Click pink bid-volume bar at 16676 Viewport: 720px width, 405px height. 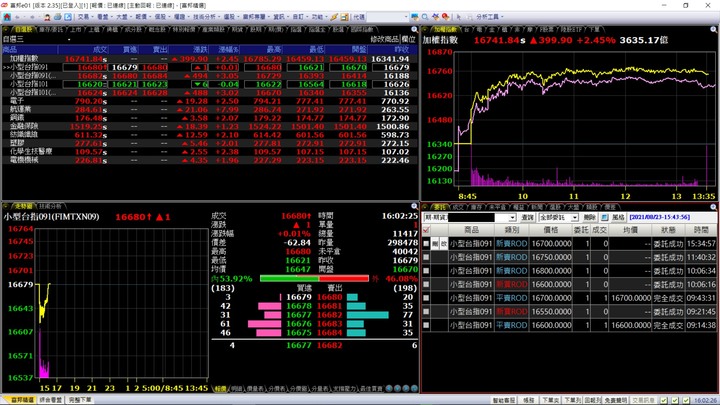[264, 324]
